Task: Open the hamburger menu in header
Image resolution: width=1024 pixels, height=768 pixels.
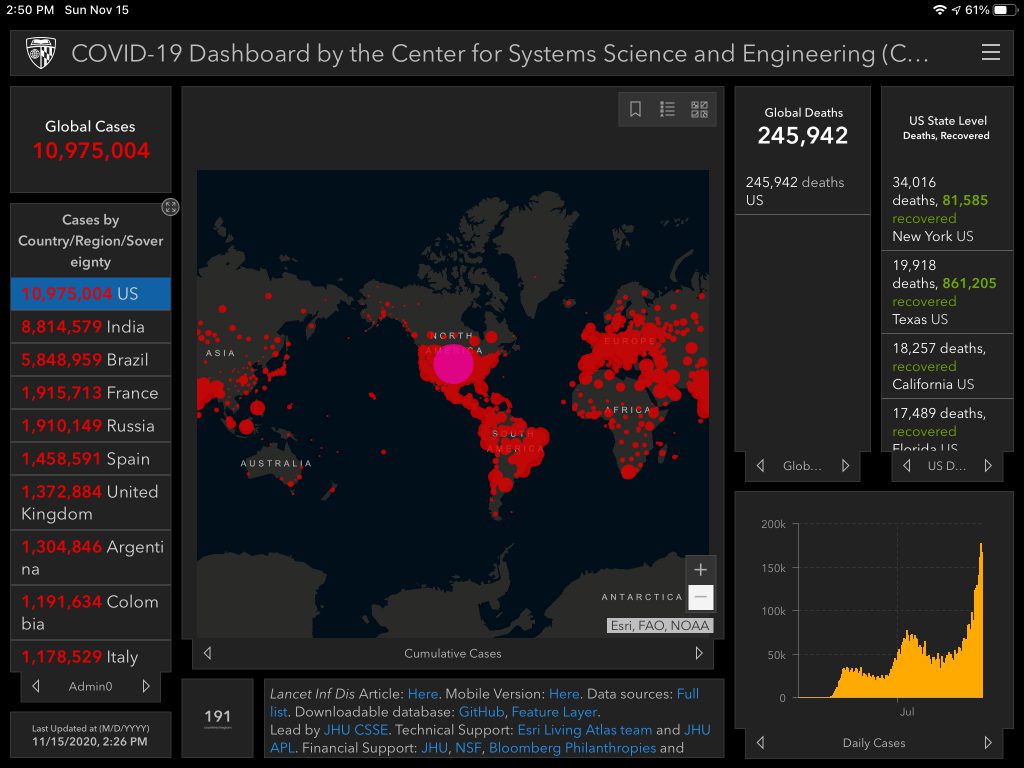Action: [990, 53]
